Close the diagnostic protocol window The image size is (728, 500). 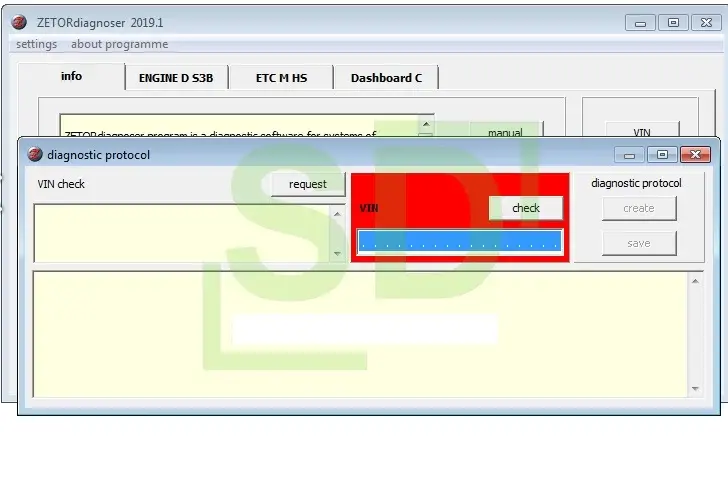[x=695, y=155]
